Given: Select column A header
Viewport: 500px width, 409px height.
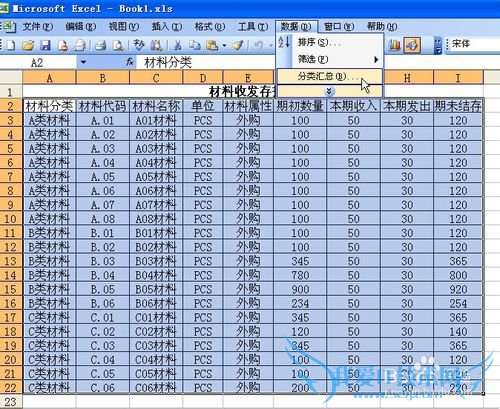Looking at the screenshot, I should pos(49,78).
